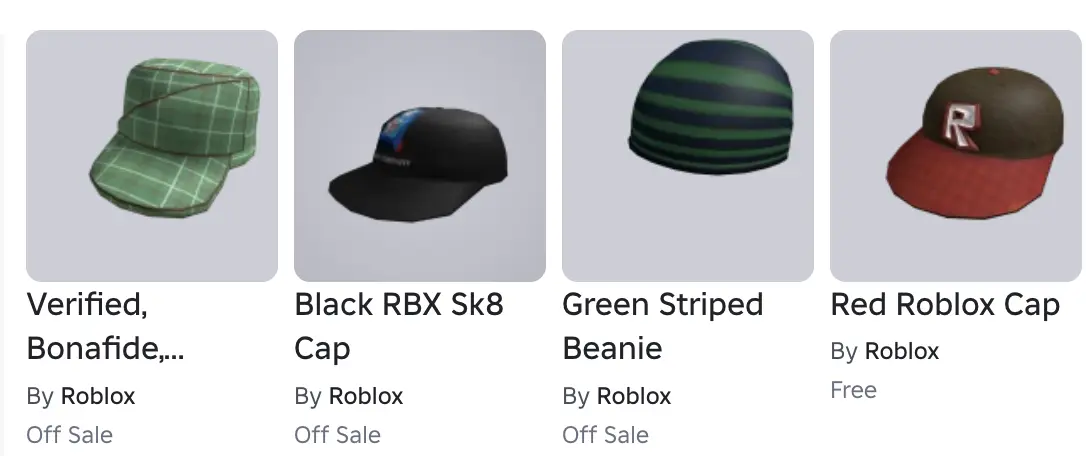Image resolution: width=1086 pixels, height=456 pixels.
Task: Click the Red Roblox Cap title
Action: pos(945,304)
